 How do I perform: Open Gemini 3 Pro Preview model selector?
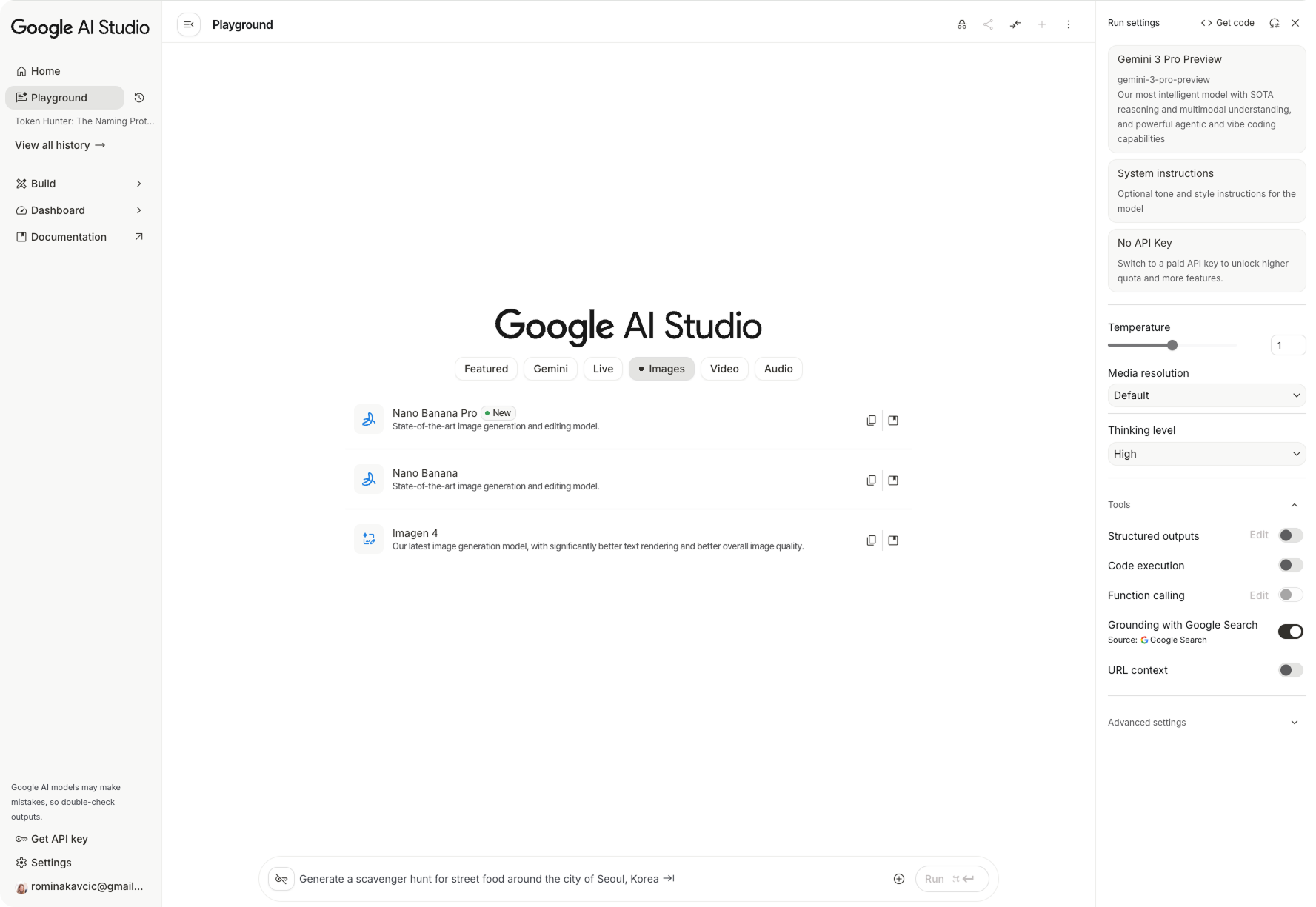click(1206, 99)
